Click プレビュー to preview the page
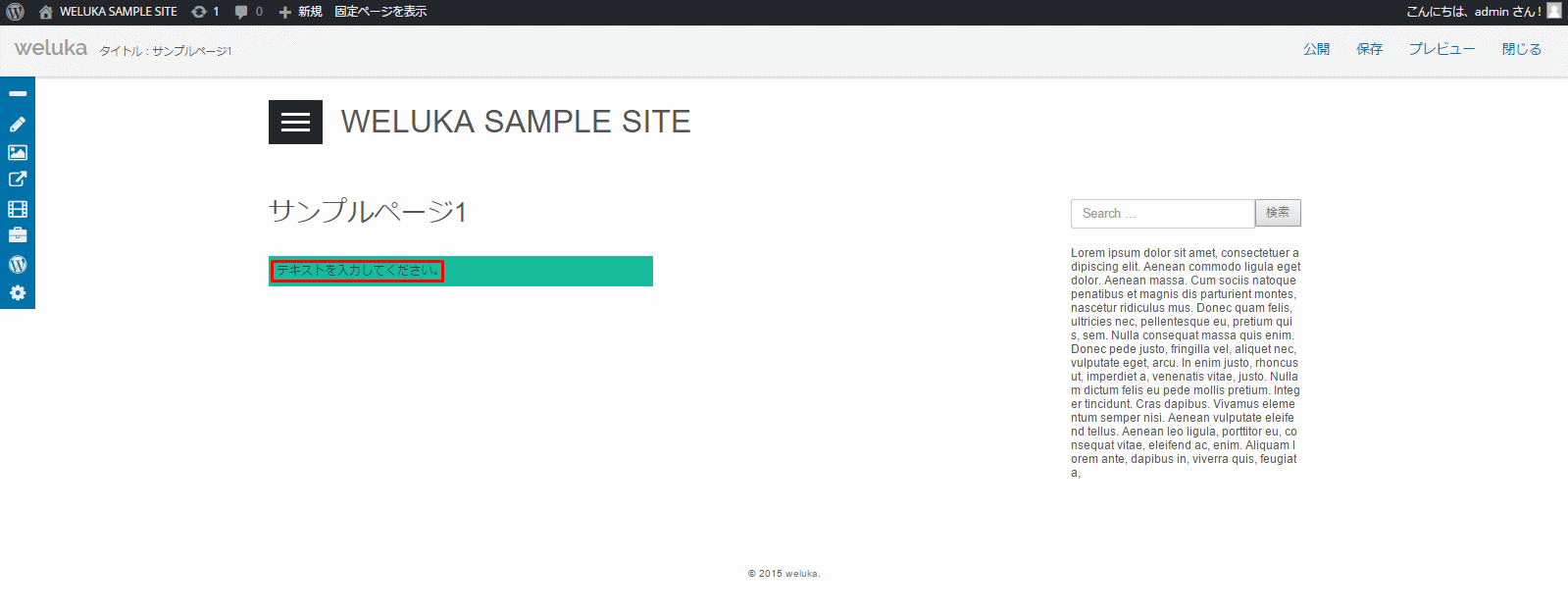 (1442, 49)
